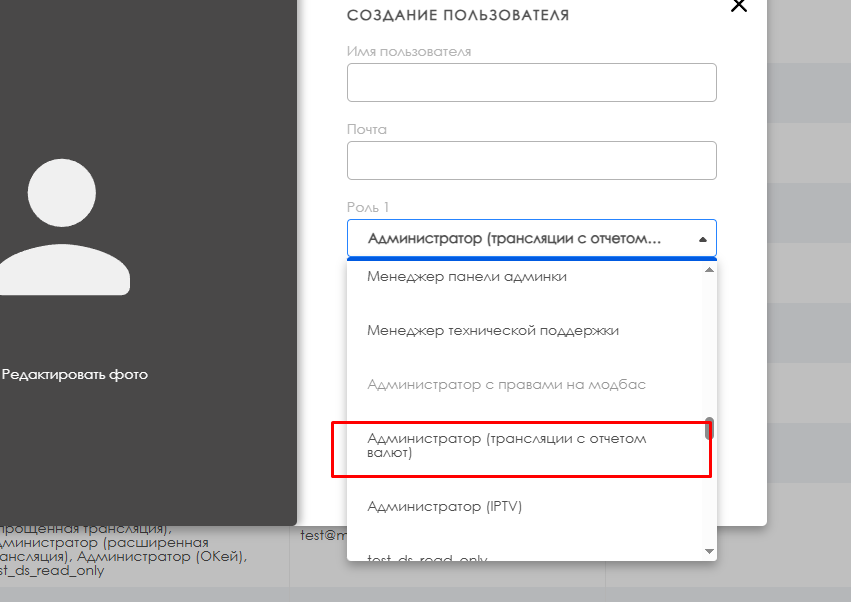Click into the Почта input field
Image resolution: width=851 pixels, height=602 pixels.
[531, 161]
